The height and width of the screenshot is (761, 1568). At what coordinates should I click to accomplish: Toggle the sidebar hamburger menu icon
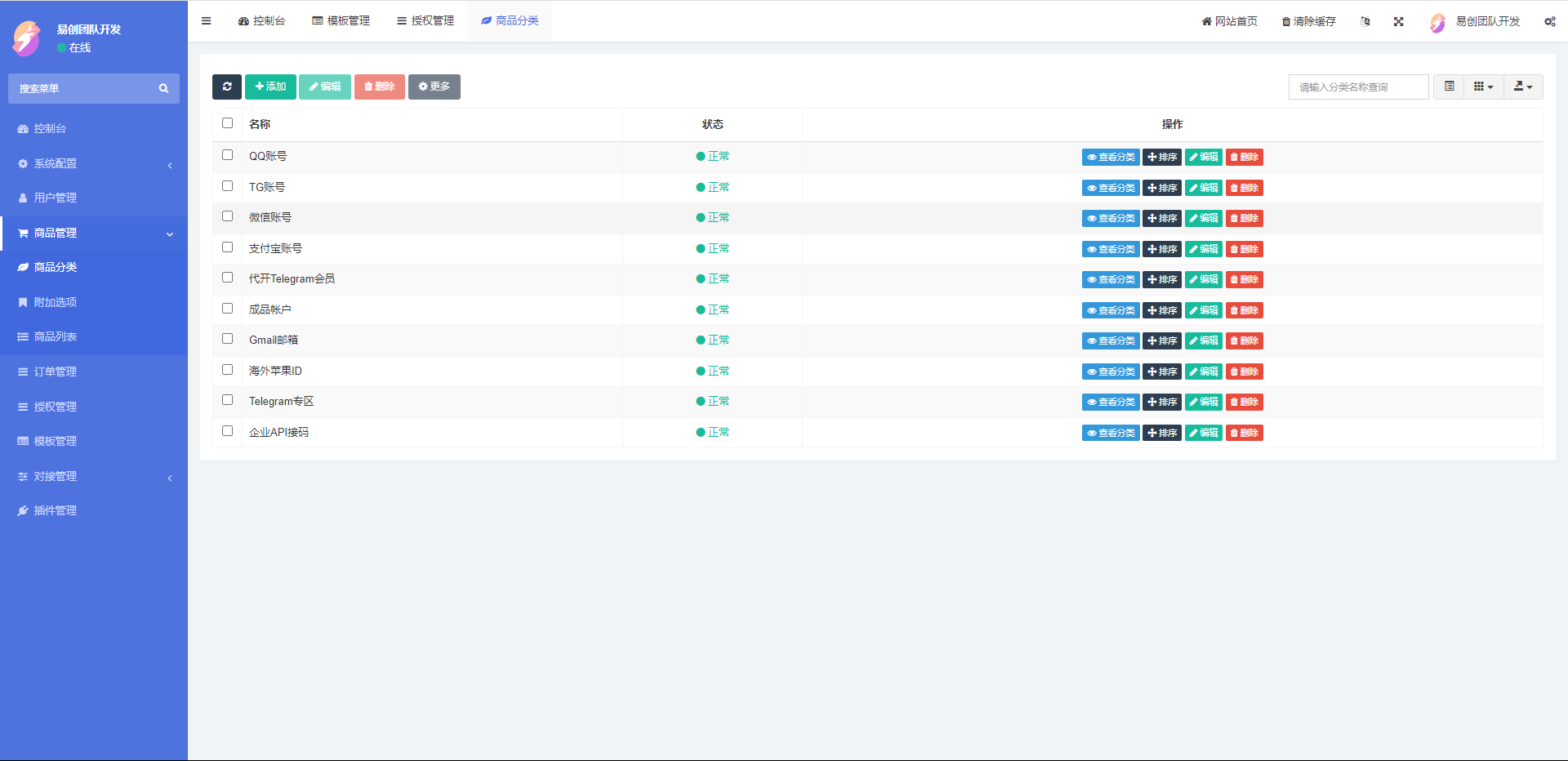point(207,21)
